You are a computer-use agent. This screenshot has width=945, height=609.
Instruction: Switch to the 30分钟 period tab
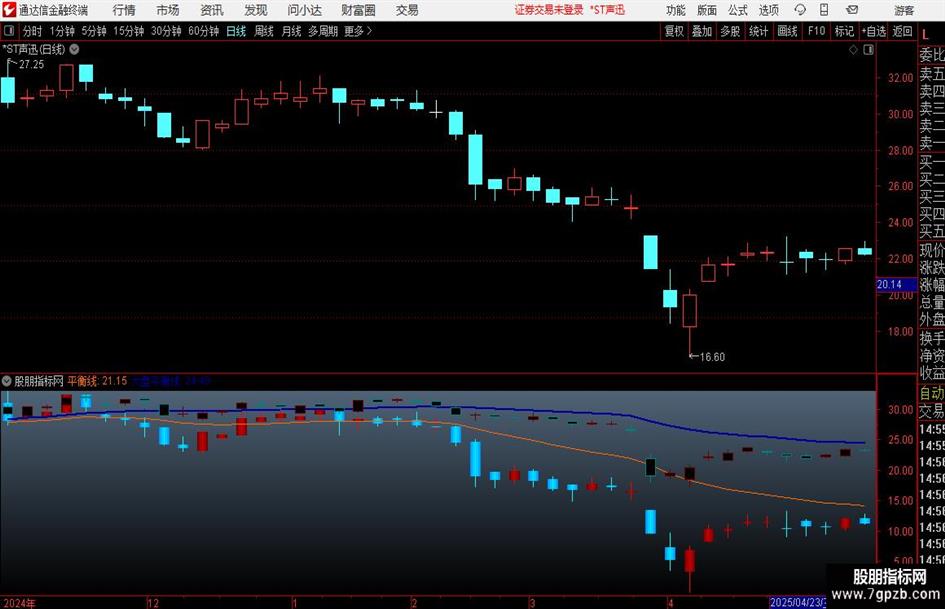click(x=166, y=31)
